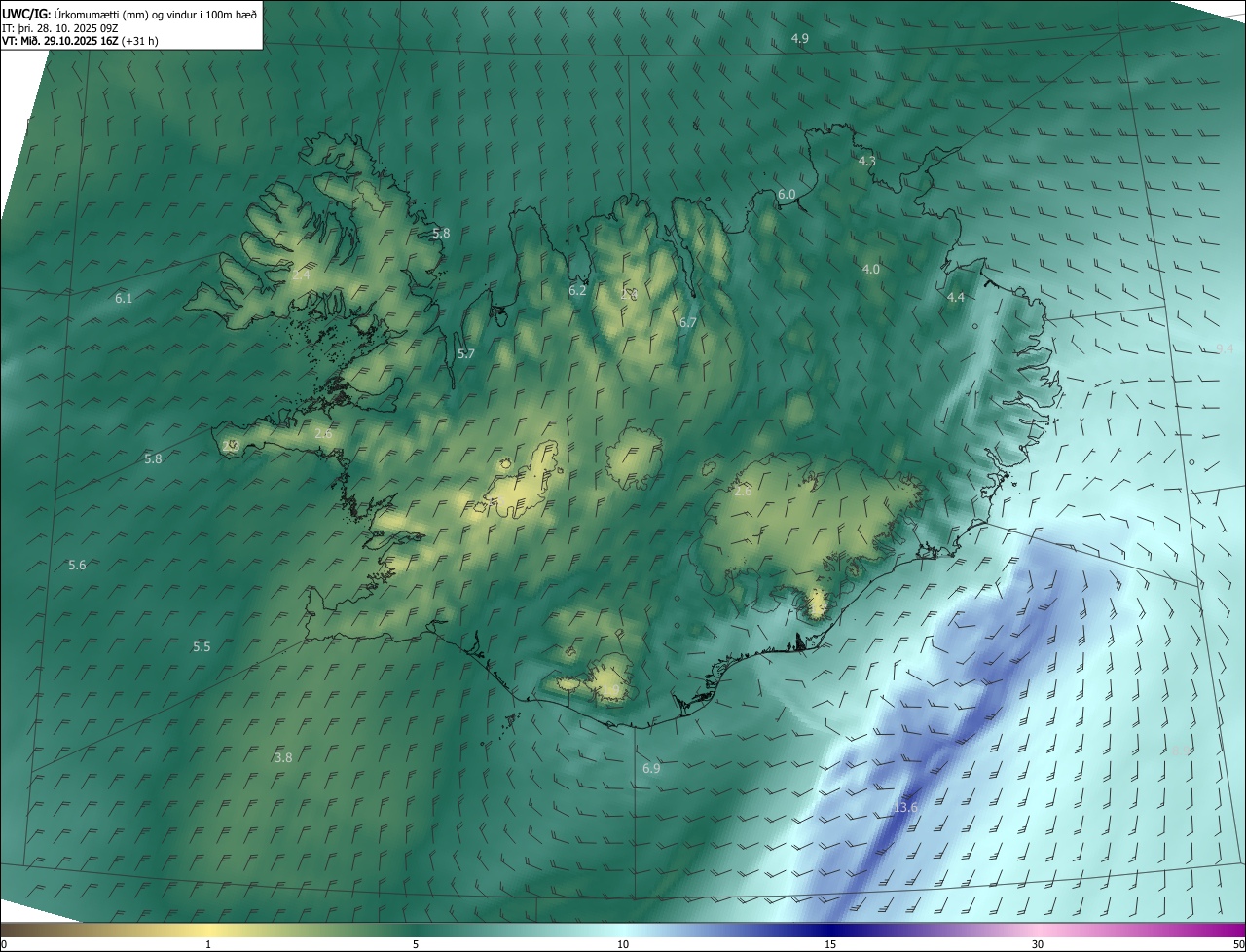This screenshot has width=1246, height=952.
Task: Select the 5.5 map value
Action: click(x=202, y=646)
